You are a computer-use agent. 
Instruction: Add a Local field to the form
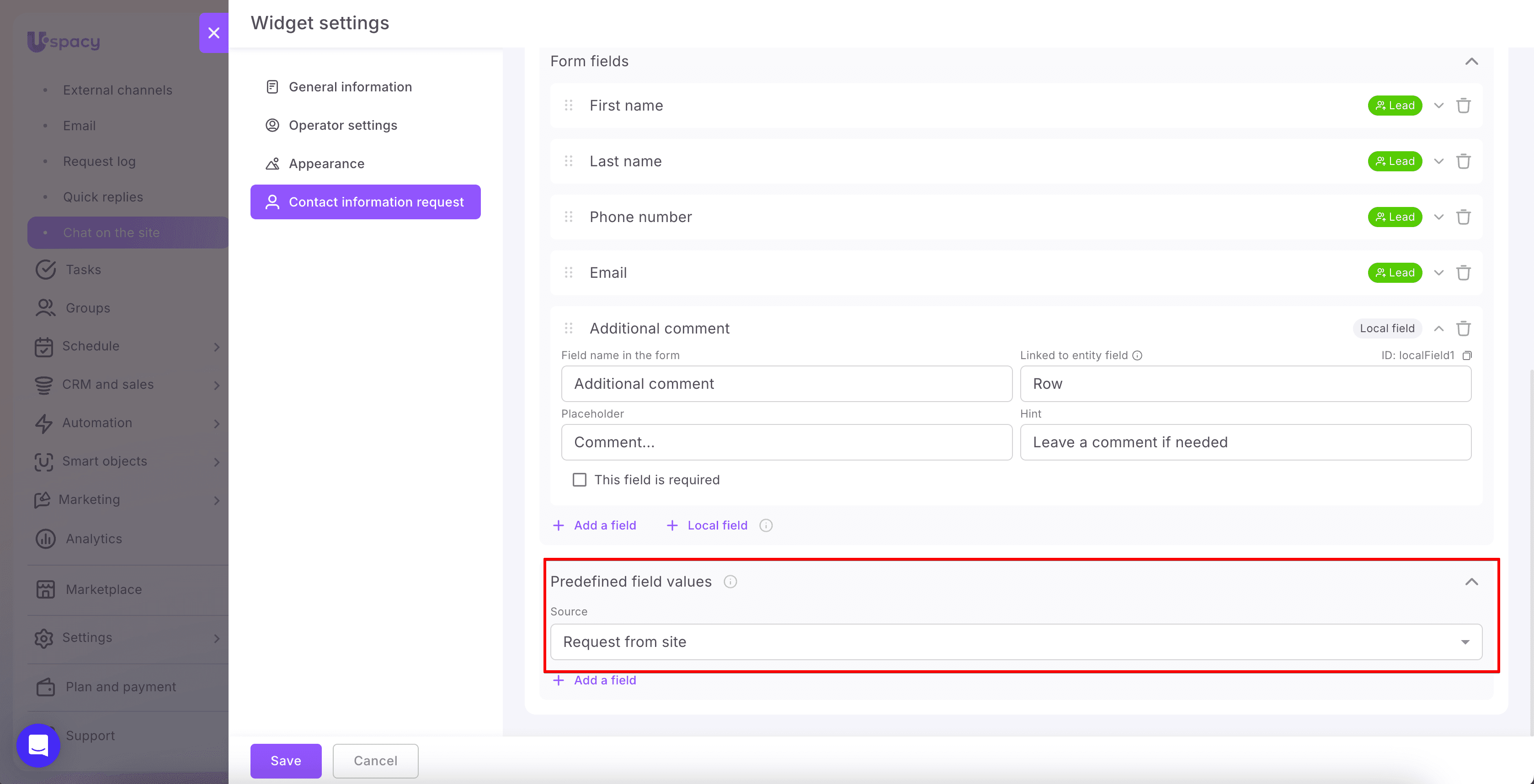(707, 525)
